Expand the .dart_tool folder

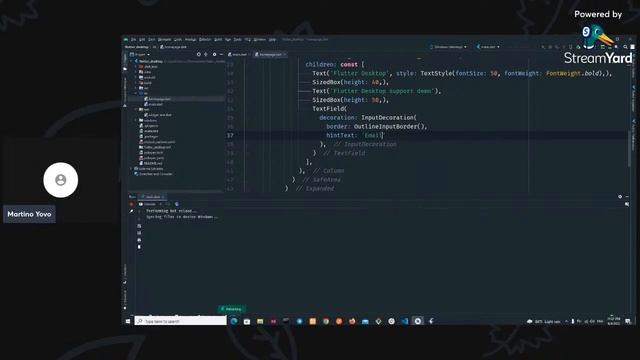136,67
